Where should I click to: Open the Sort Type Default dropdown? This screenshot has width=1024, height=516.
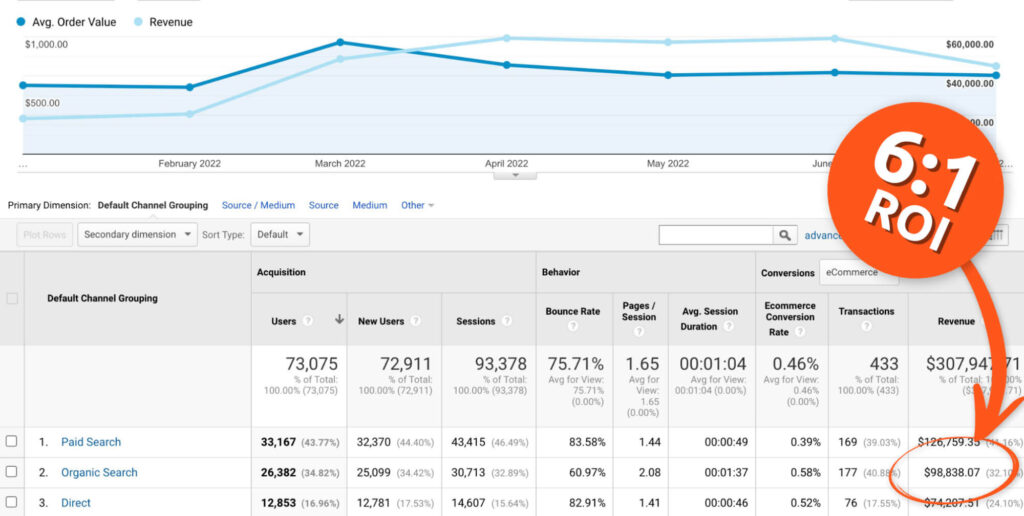click(280, 234)
